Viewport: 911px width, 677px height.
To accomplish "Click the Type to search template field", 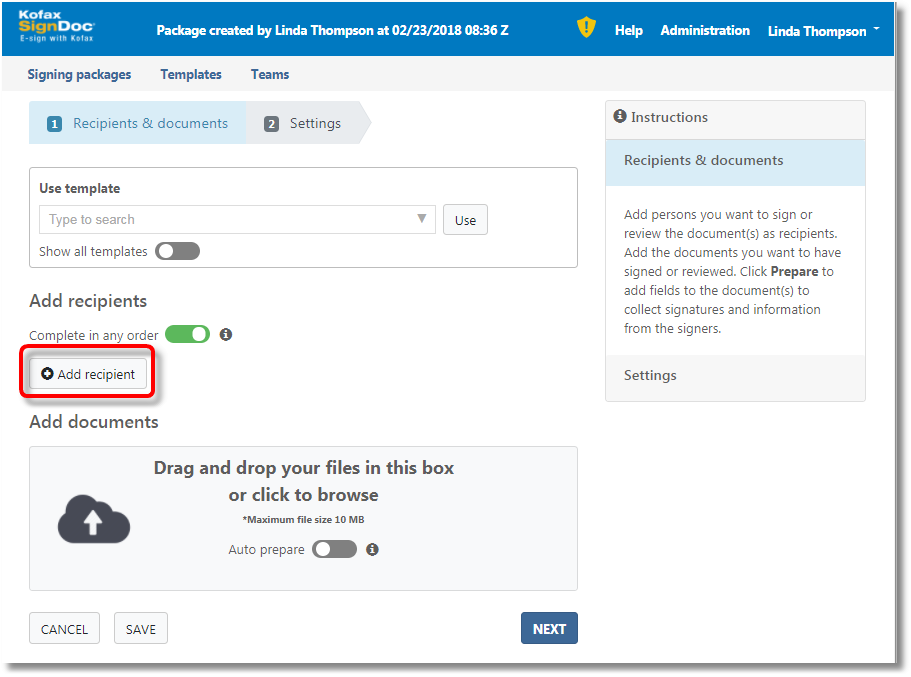I will click(230, 219).
